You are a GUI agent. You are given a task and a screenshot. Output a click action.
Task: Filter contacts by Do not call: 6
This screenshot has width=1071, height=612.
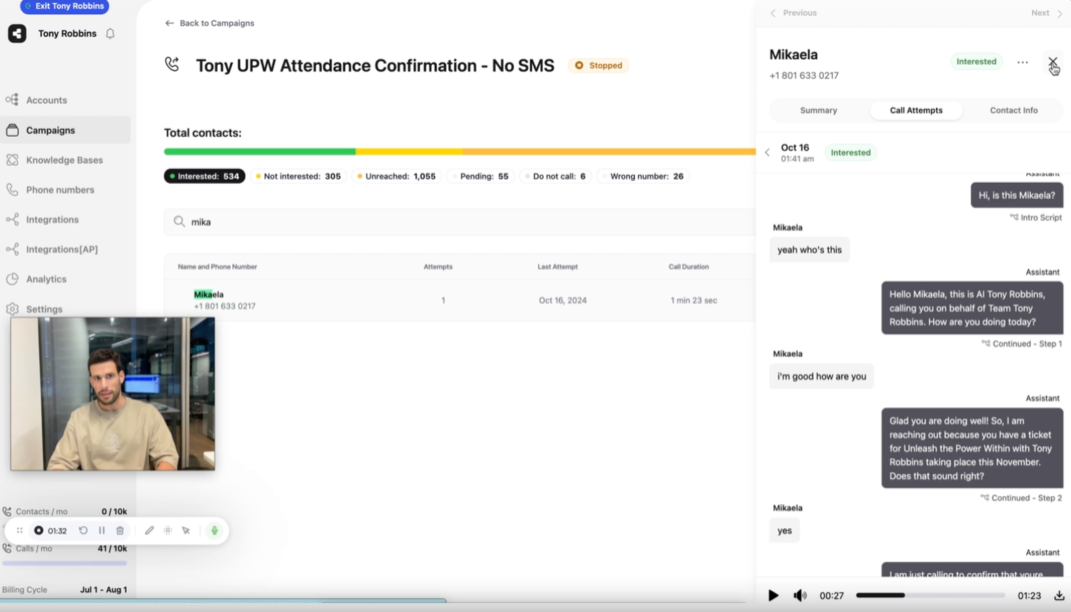click(x=555, y=176)
